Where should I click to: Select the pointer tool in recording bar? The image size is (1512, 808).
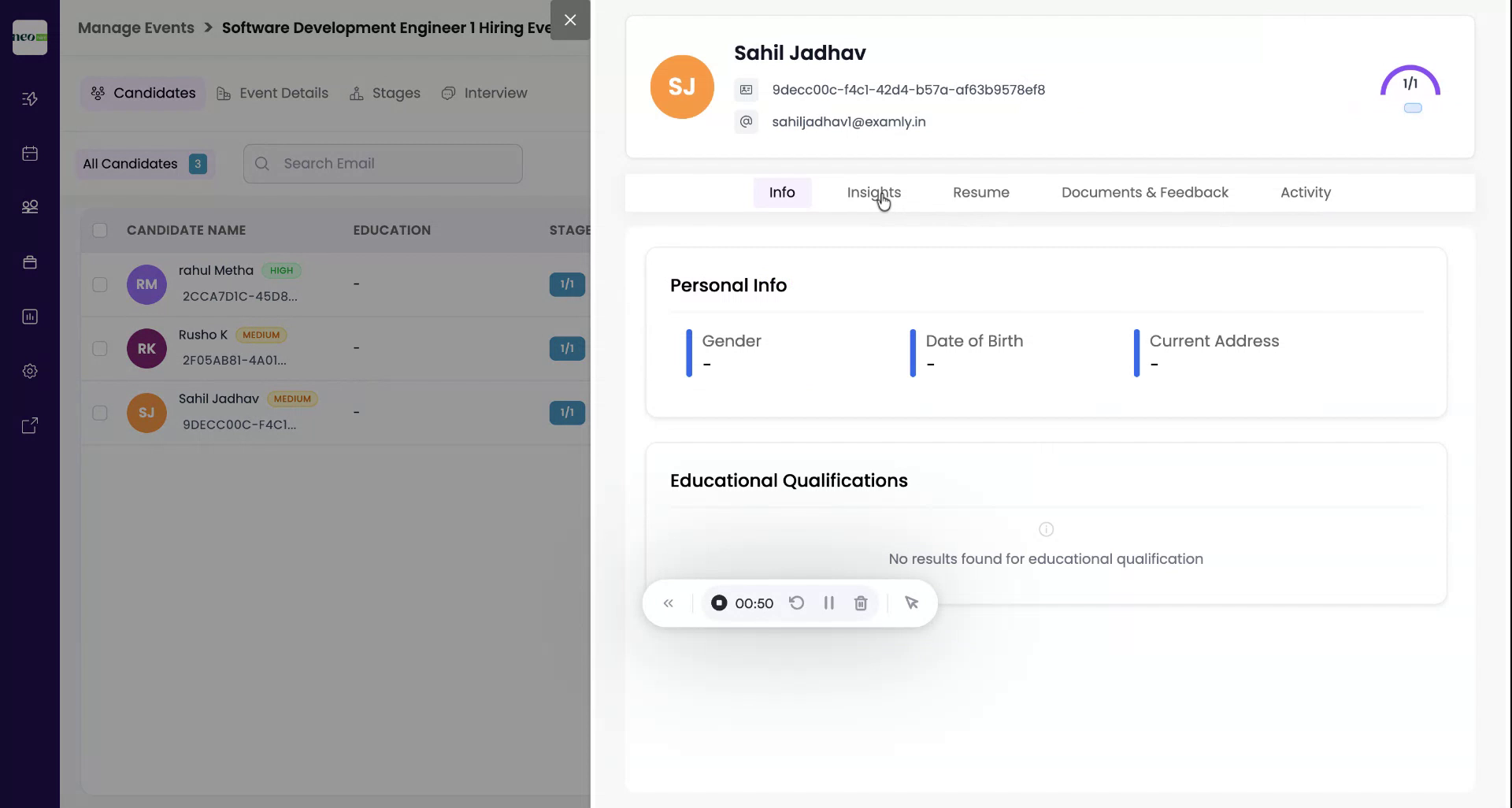pos(911,602)
